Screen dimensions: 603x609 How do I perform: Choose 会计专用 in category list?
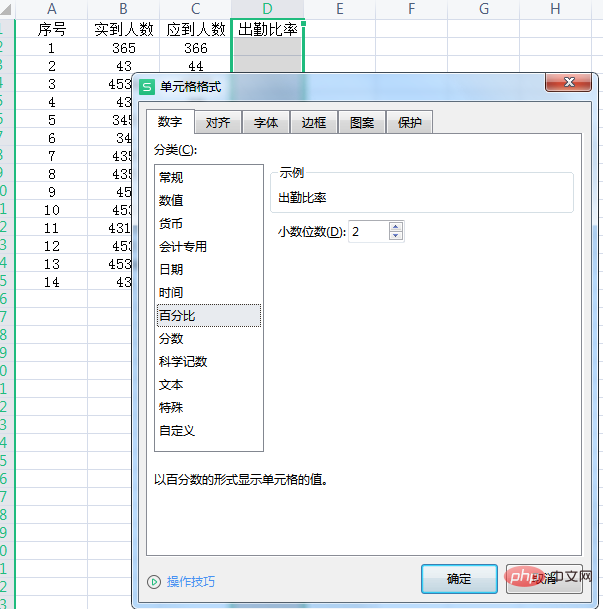(x=209, y=247)
